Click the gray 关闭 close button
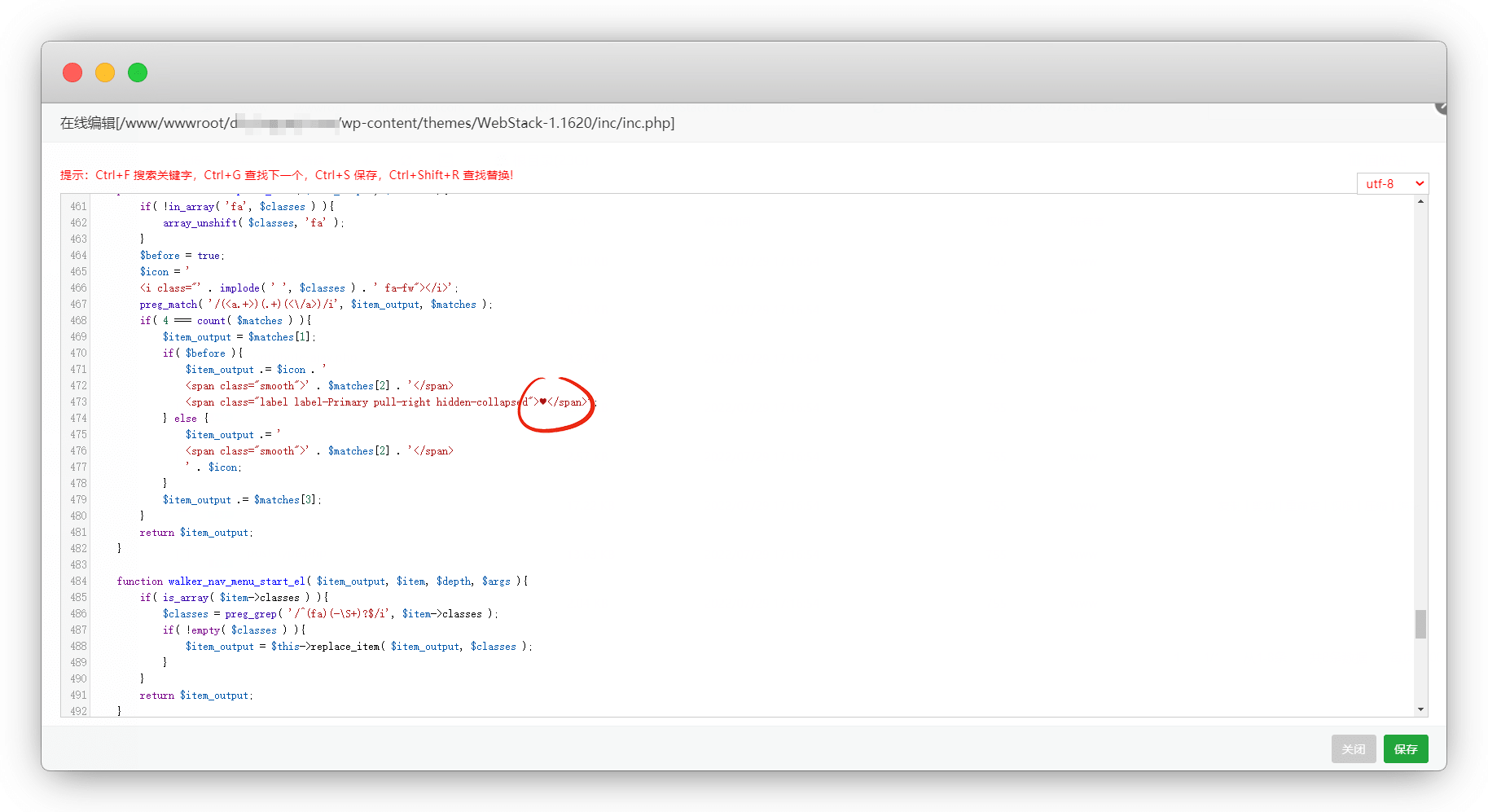 pyautogui.click(x=1353, y=749)
